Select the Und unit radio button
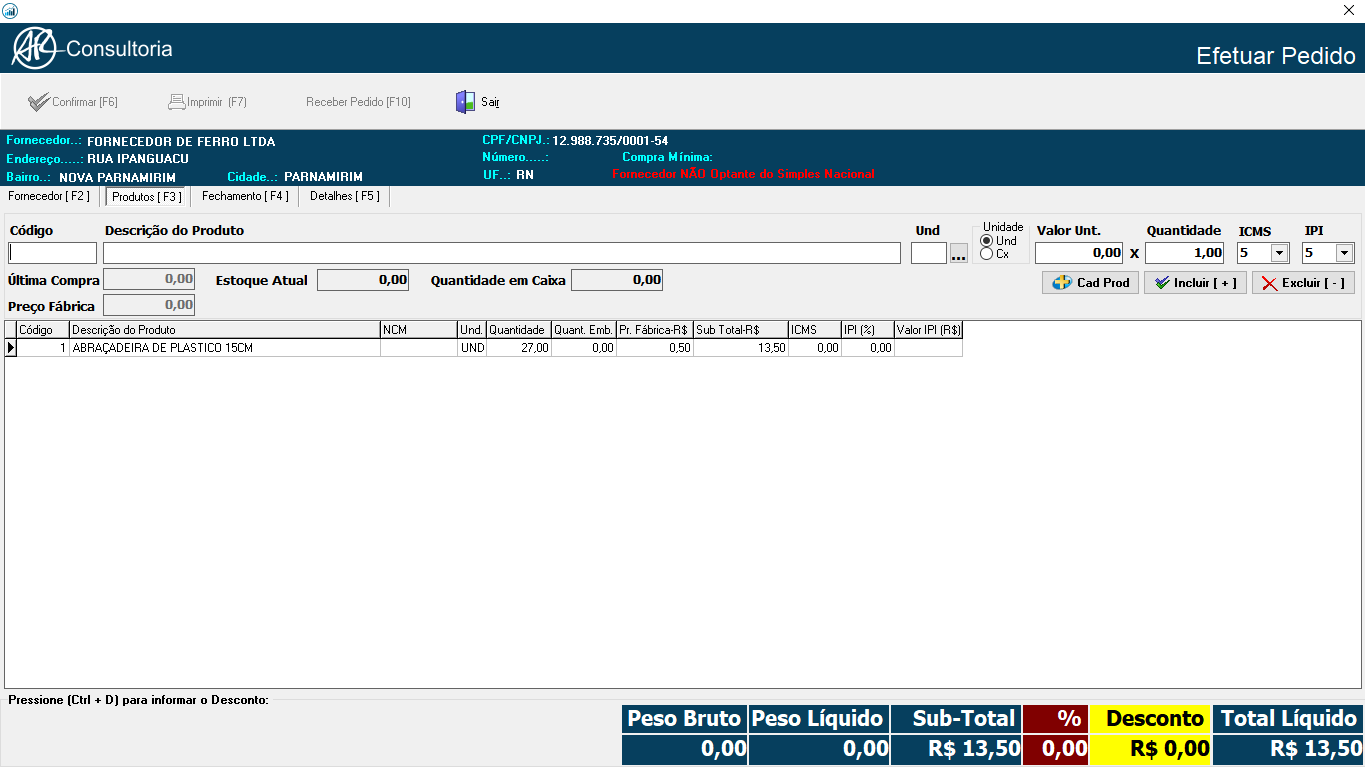The image size is (1365, 767). point(987,241)
